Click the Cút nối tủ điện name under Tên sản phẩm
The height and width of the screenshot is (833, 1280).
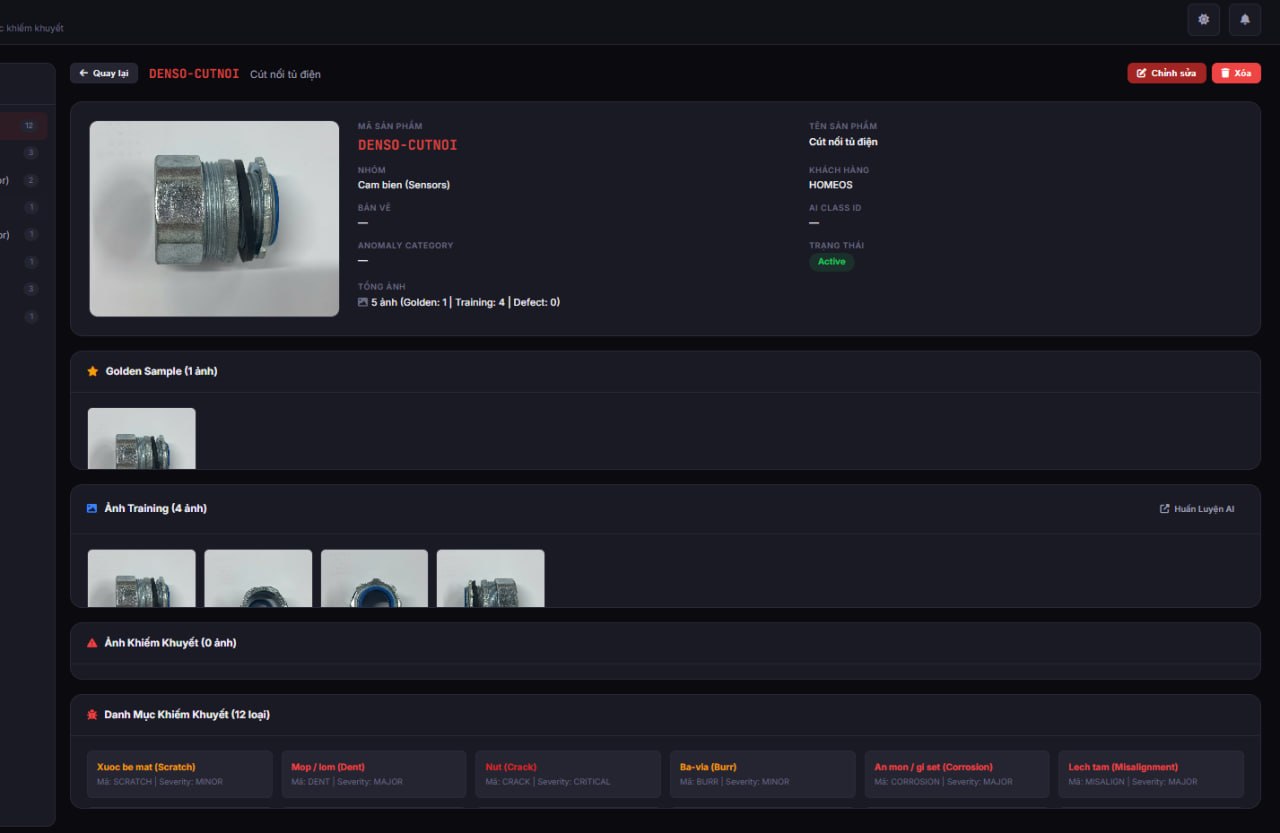[844, 142]
